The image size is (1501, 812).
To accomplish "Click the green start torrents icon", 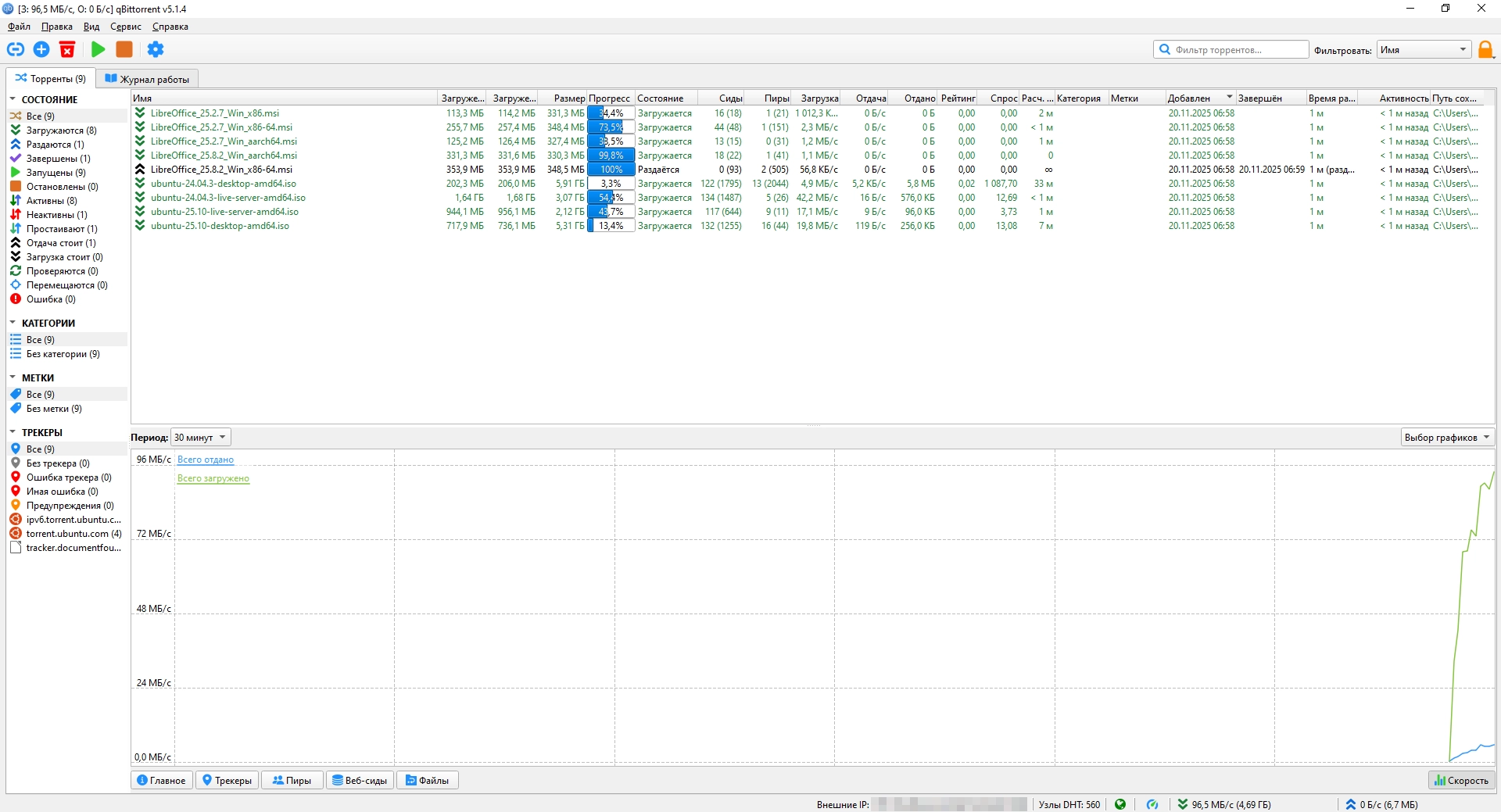I will pos(98,49).
